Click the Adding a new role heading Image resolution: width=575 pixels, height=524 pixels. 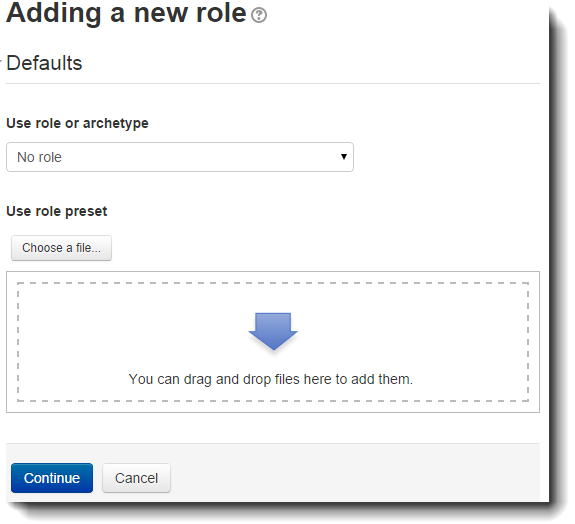point(126,13)
